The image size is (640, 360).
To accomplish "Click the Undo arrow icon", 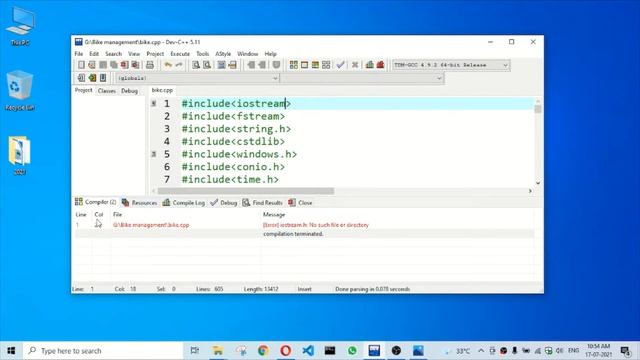I will click(168, 65).
